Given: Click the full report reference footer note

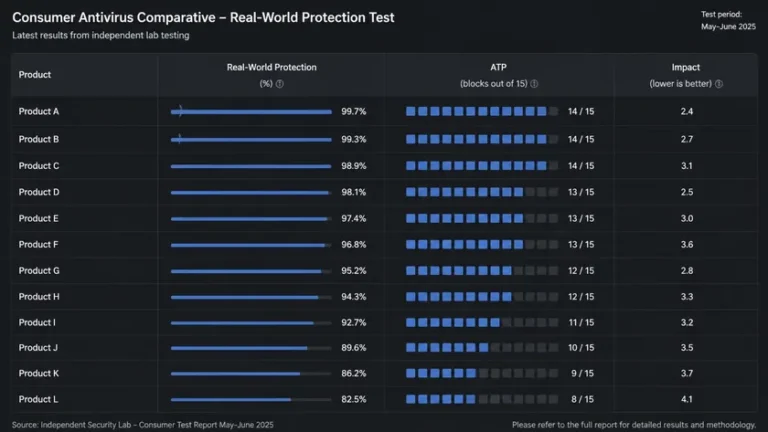Looking at the screenshot, I should 634,425.
